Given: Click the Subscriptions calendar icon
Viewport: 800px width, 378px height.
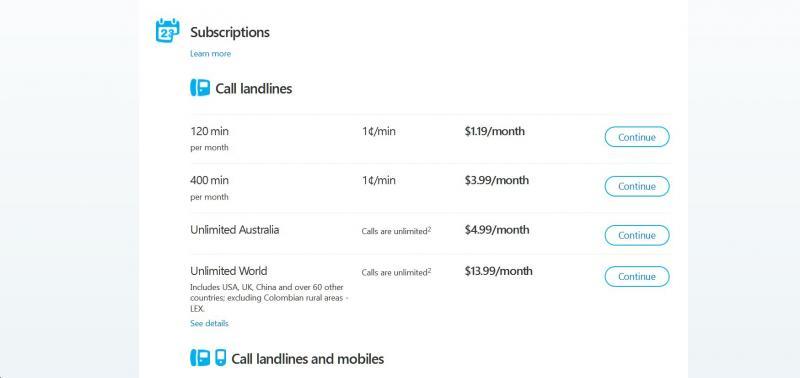Looking at the screenshot, I should (x=167, y=31).
